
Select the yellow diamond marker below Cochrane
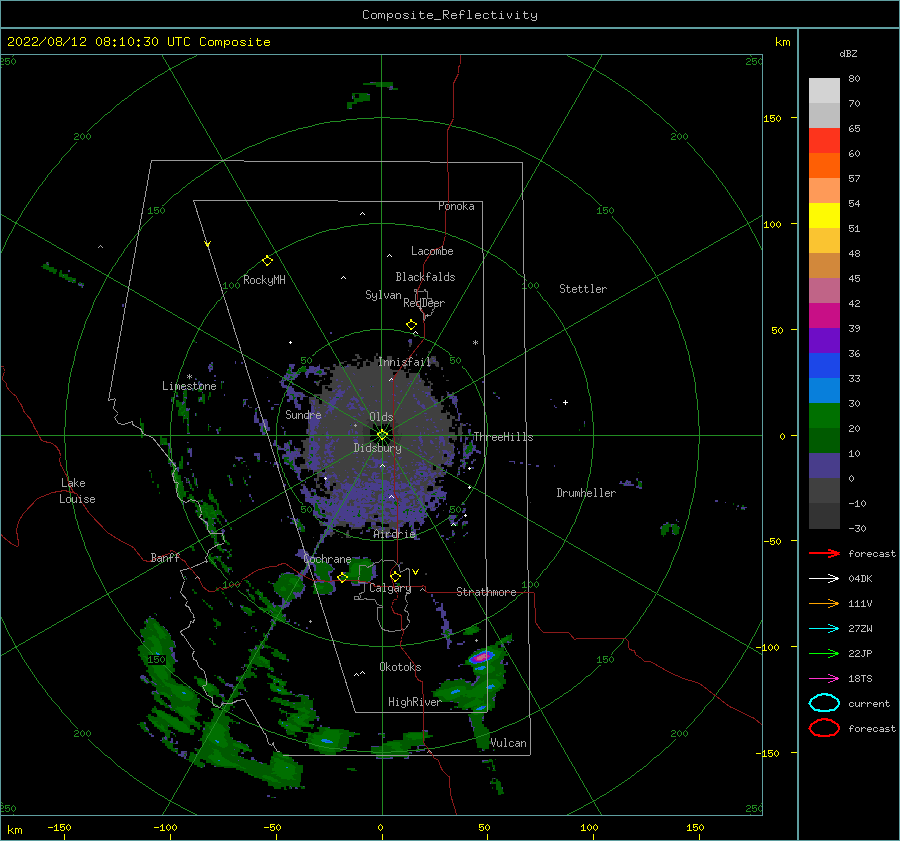[x=343, y=578]
